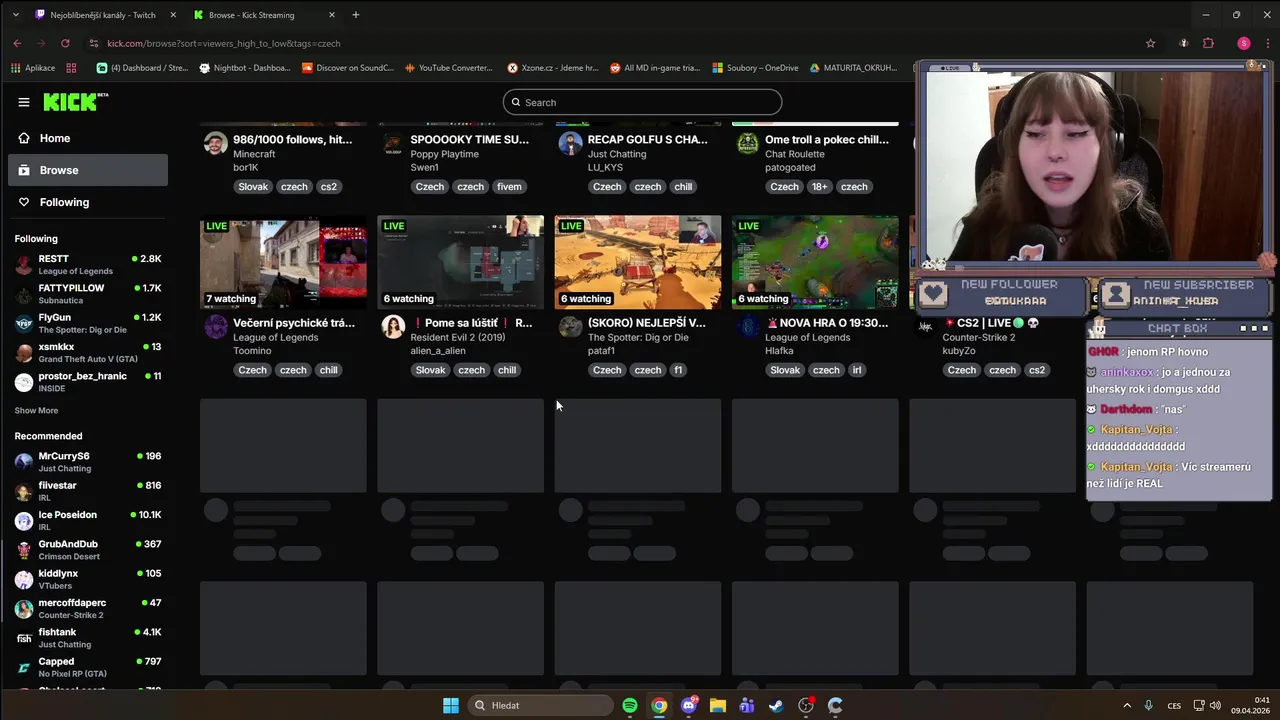1280x720 pixels.
Task: Click alien_a_alien streamer avatar
Action: [393, 327]
